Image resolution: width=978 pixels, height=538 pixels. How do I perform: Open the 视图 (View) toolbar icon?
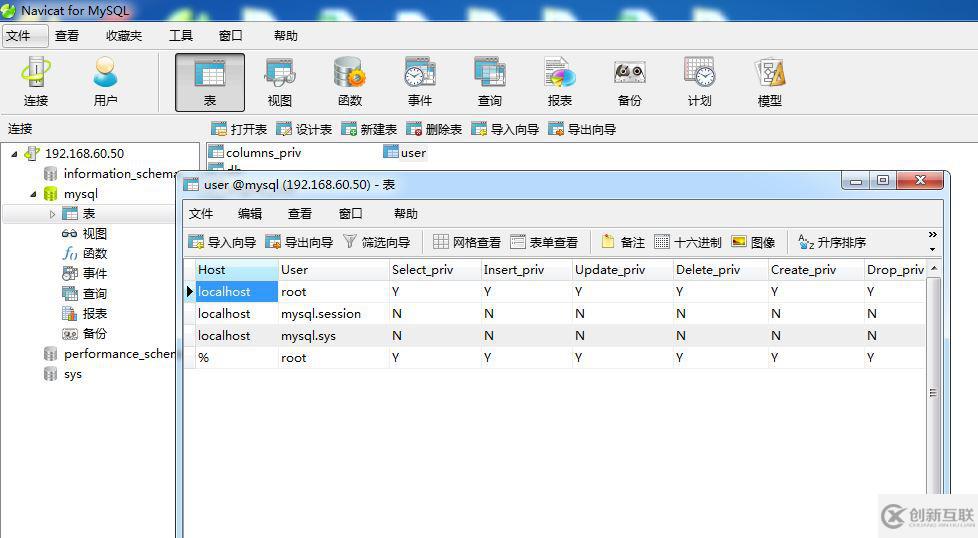pyautogui.click(x=279, y=82)
